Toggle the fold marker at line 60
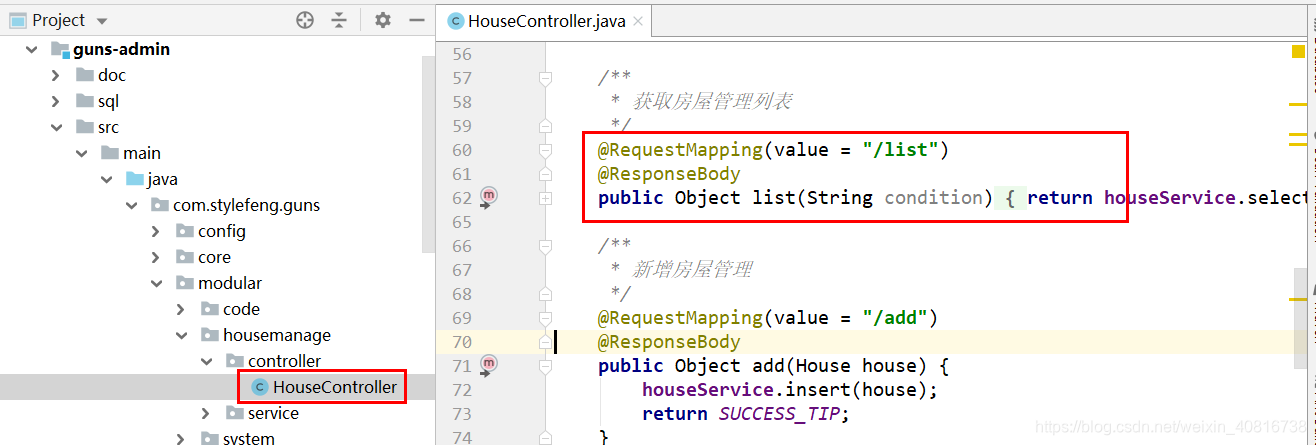 coord(545,150)
